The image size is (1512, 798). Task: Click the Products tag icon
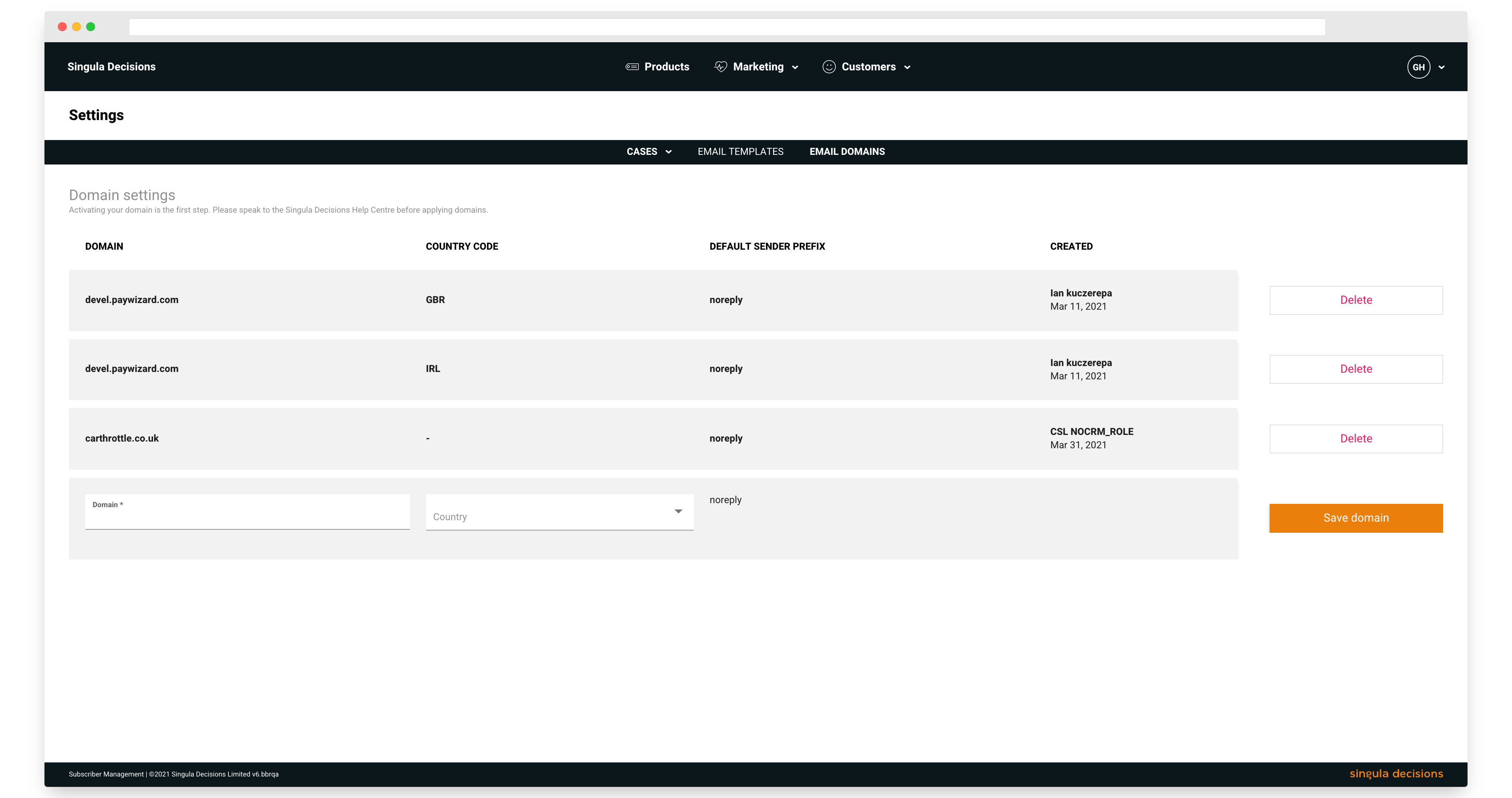[x=631, y=67]
